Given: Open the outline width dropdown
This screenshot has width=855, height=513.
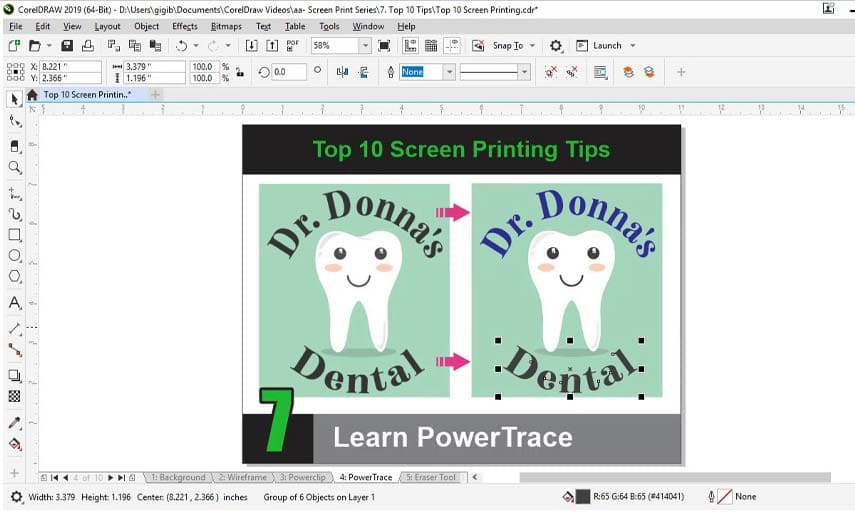Looking at the screenshot, I should coord(449,72).
